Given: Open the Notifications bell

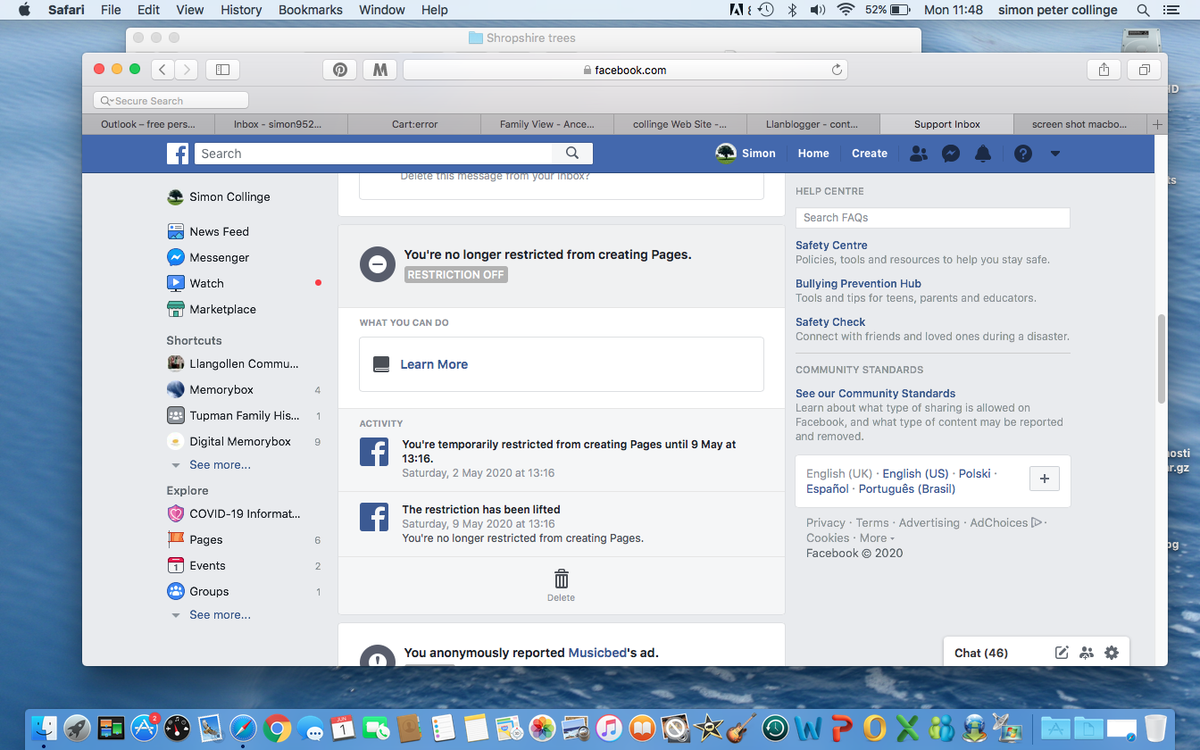Looking at the screenshot, I should tap(983, 153).
